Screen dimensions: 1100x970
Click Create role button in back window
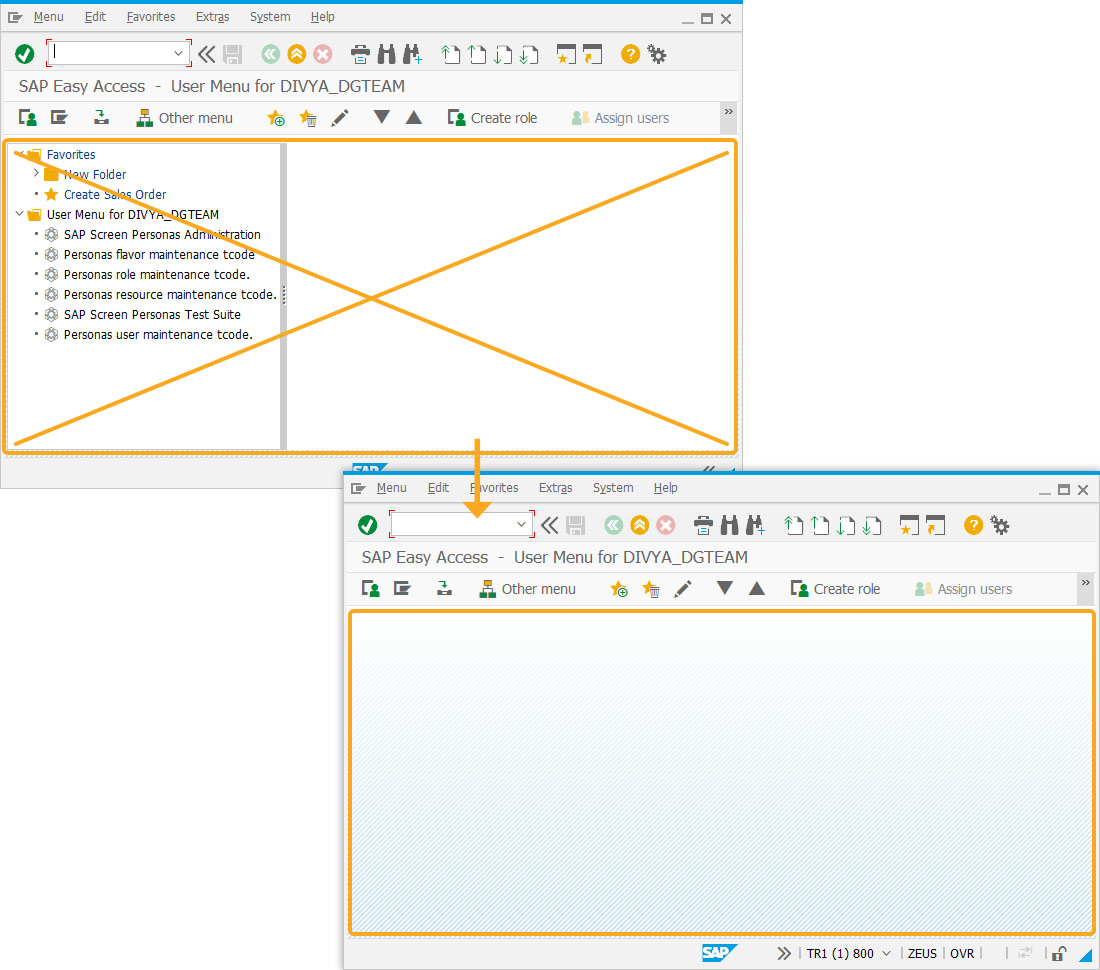tap(492, 118)
